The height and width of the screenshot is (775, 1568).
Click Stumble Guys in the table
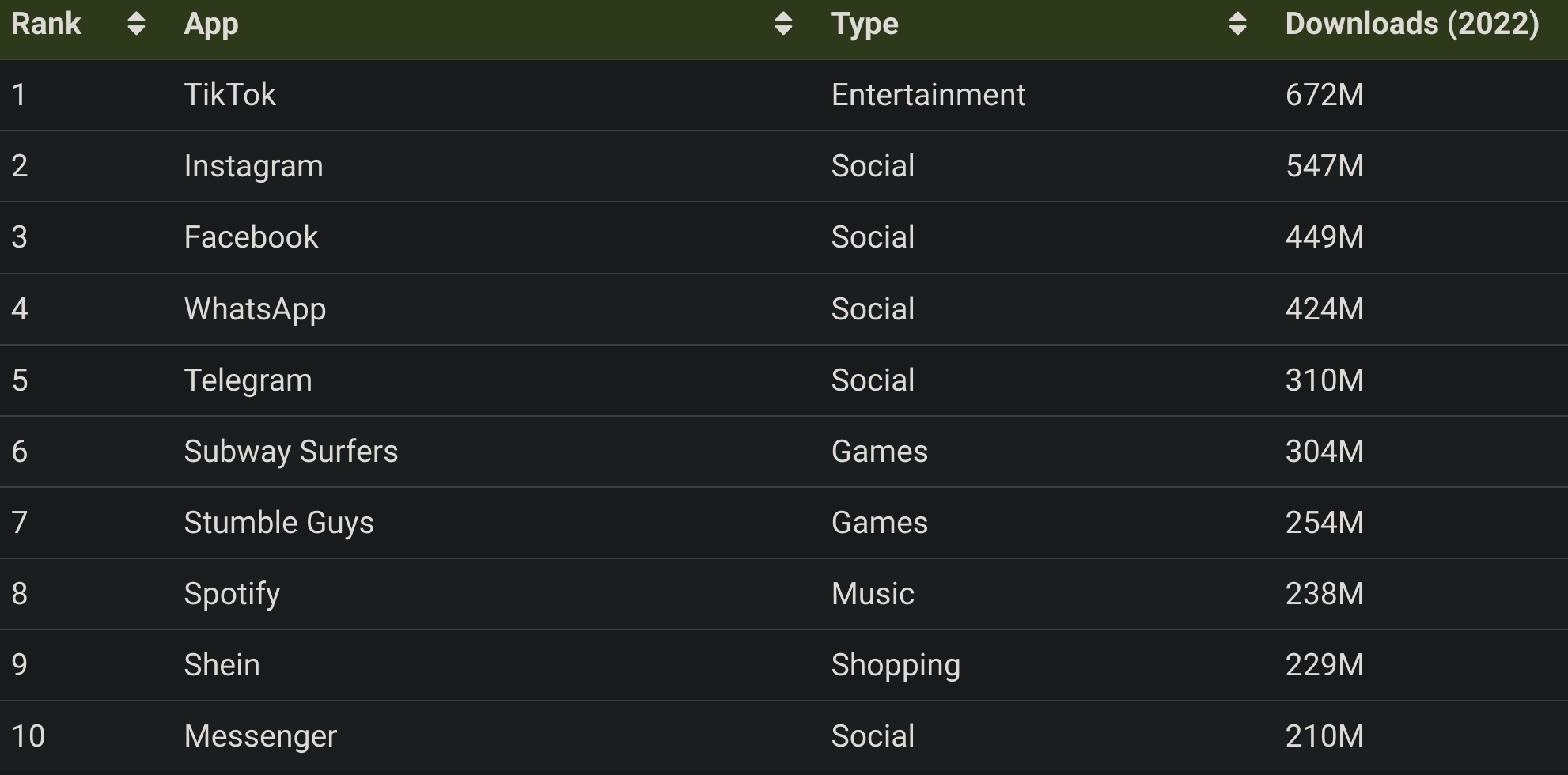[x=278, y=523]
